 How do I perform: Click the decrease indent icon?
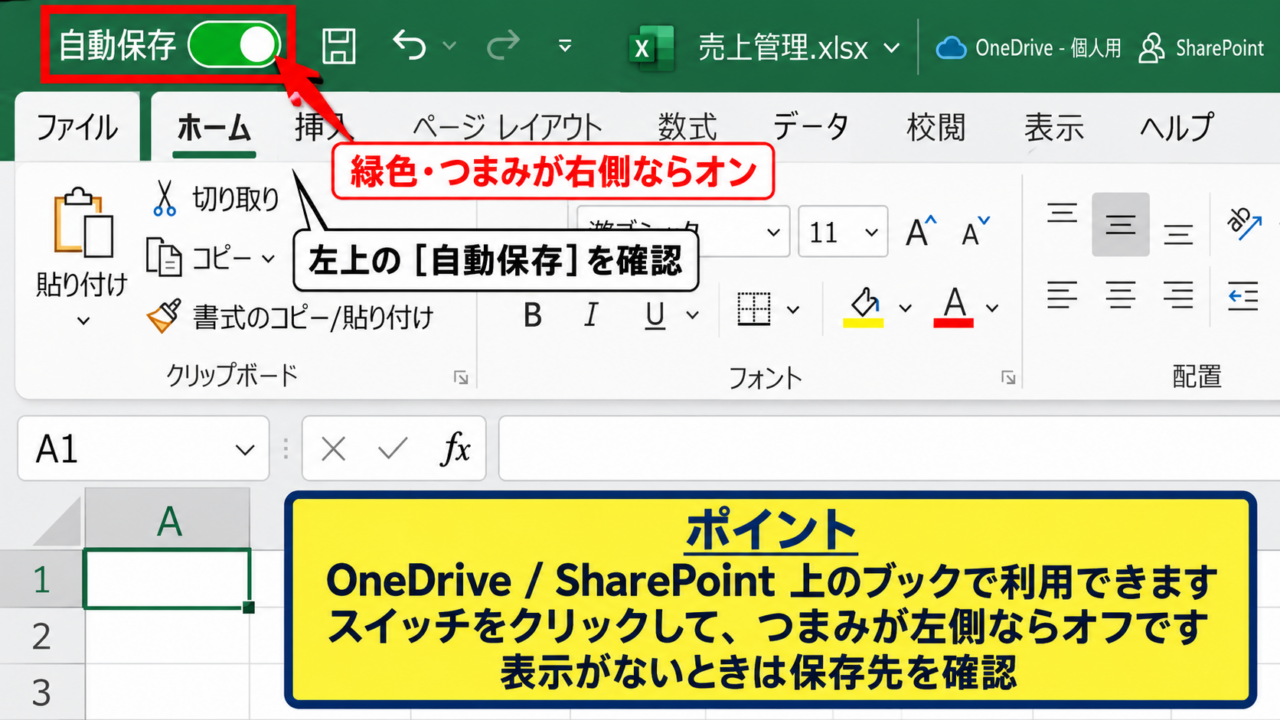point(1243,296)
